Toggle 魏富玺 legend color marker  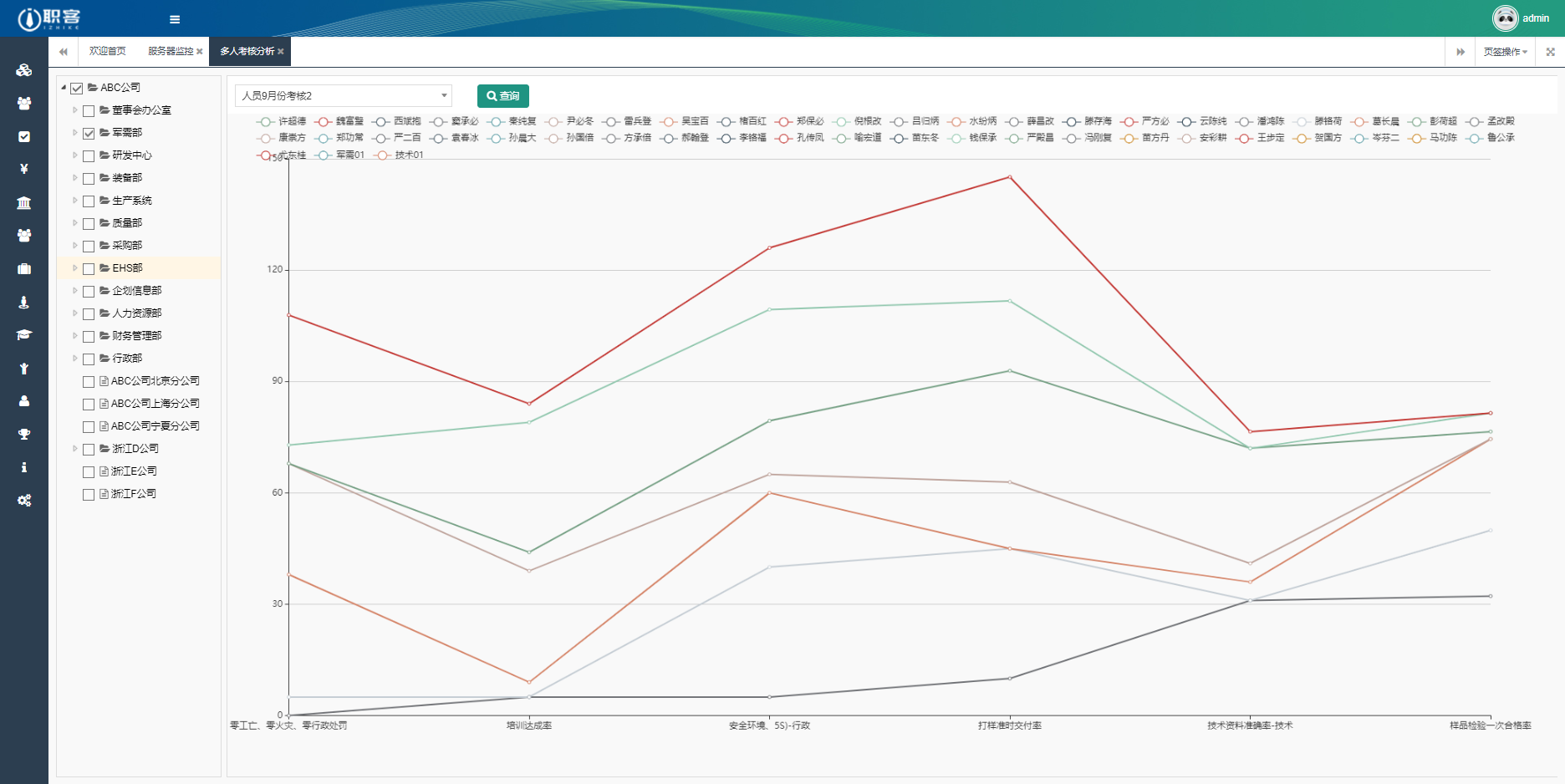click(323, 122)
